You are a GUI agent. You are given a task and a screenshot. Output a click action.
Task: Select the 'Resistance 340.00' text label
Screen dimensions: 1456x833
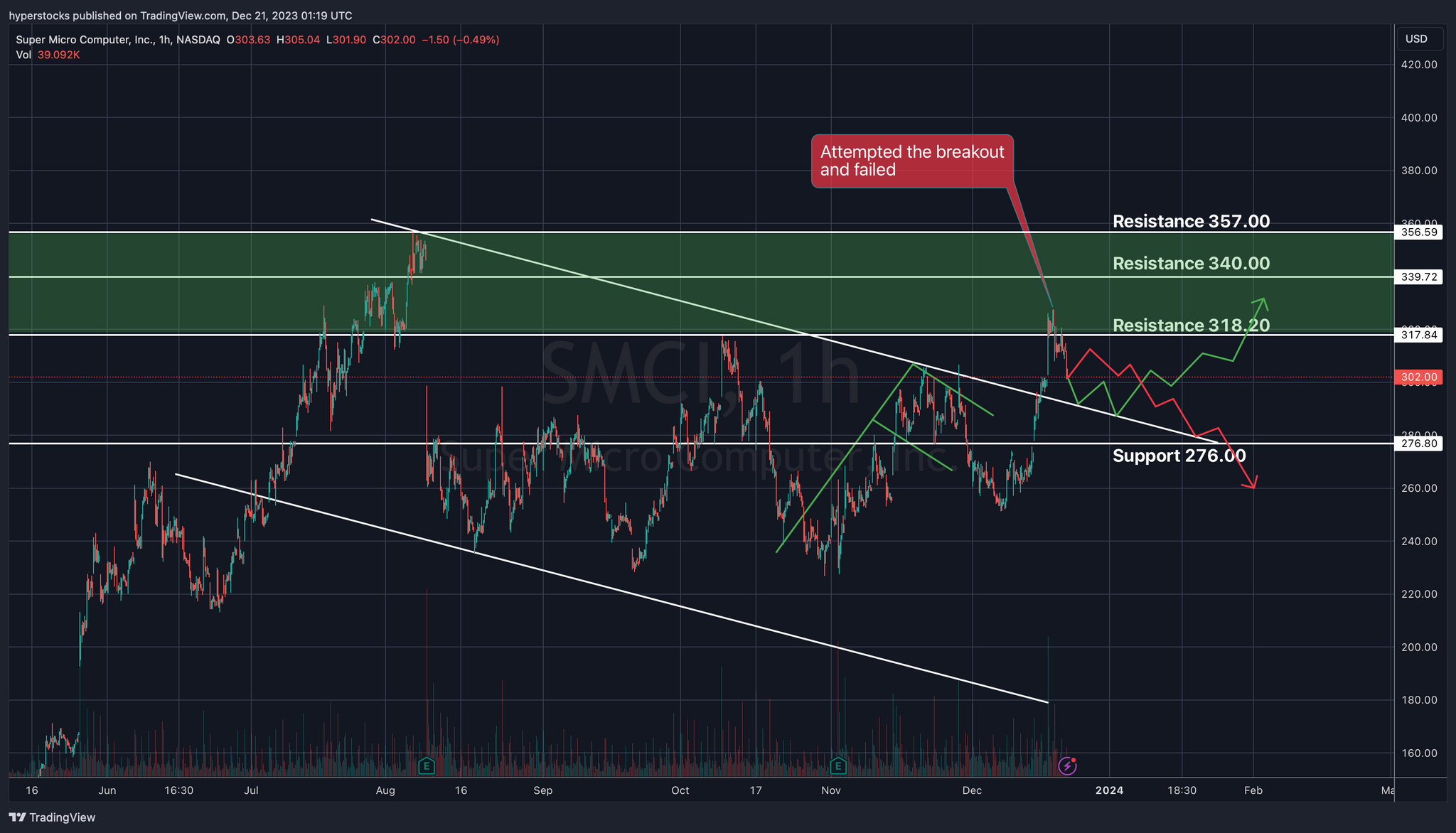point(1191,263)
